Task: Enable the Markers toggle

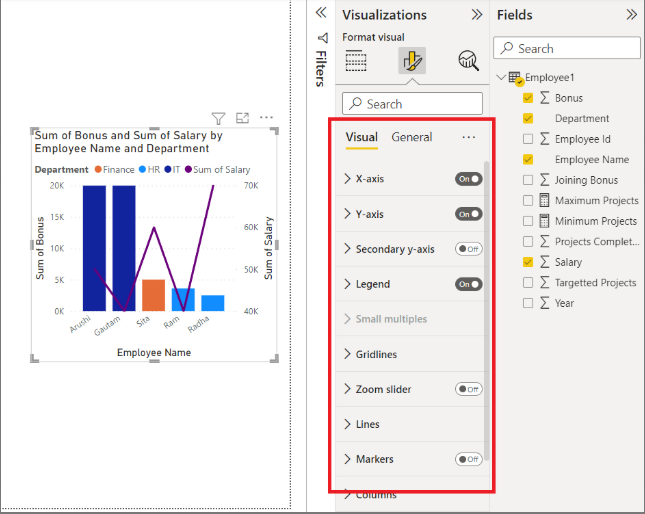Action: click(x=469, y=459)
